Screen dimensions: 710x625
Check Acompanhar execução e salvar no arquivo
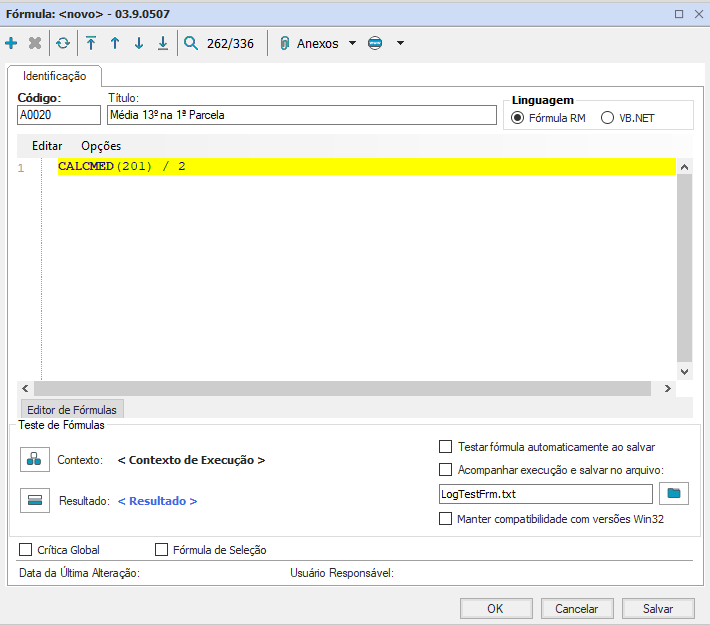tap(446, 470)
